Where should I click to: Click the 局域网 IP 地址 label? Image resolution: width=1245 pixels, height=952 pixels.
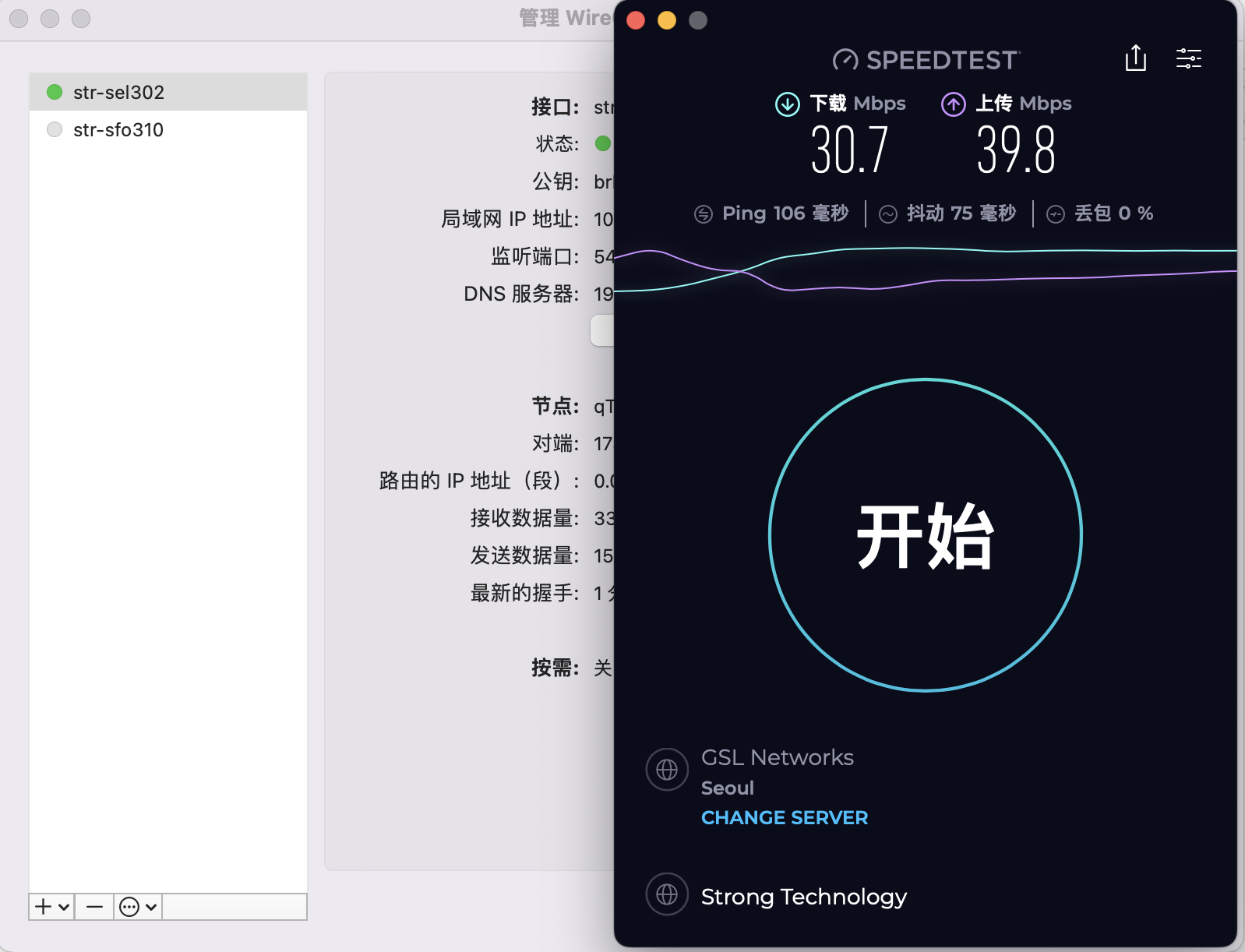point(510,219)
